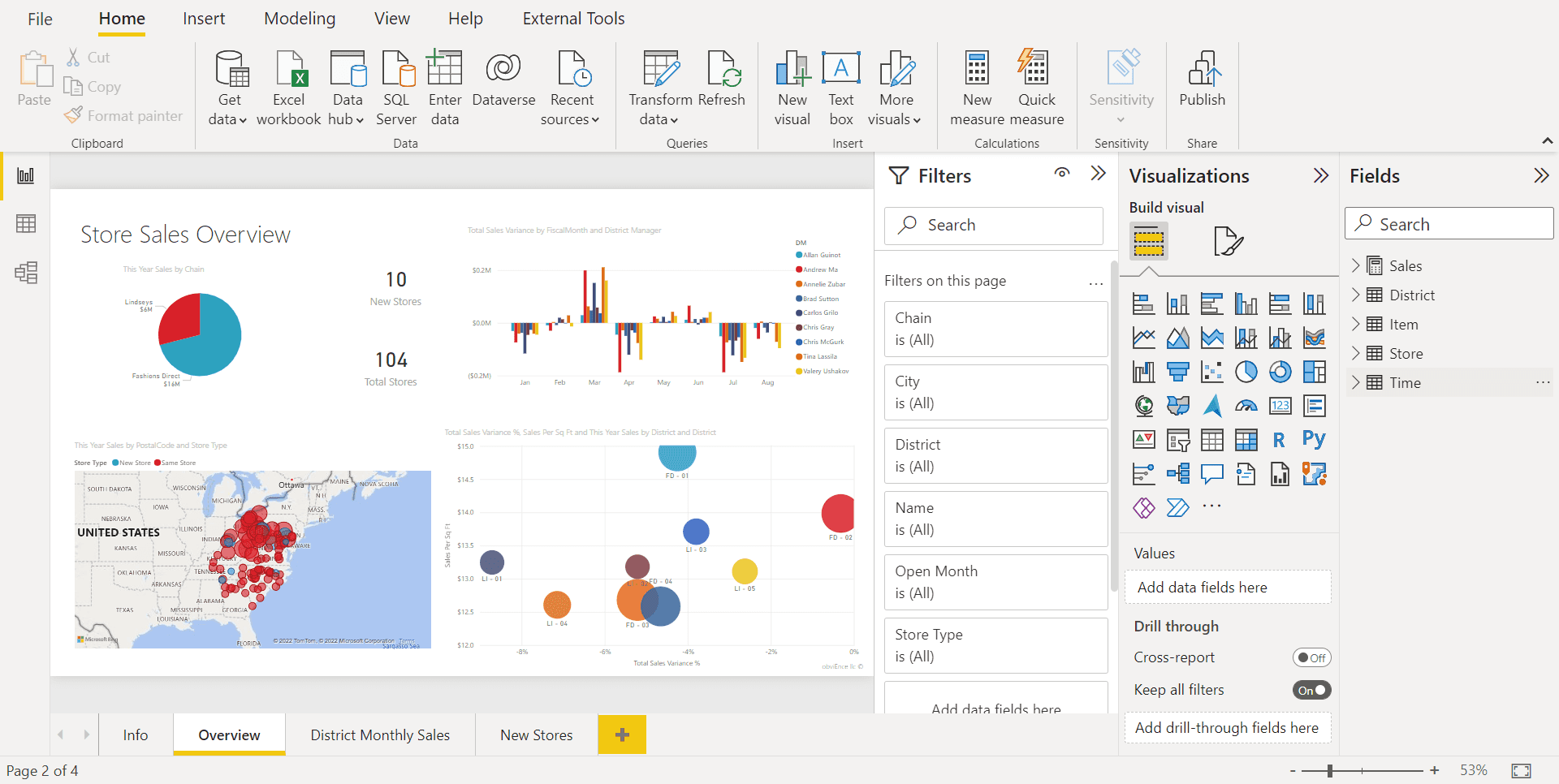
Task: Expand the Sales table in Fields
Action: (x=1355, y=265)
